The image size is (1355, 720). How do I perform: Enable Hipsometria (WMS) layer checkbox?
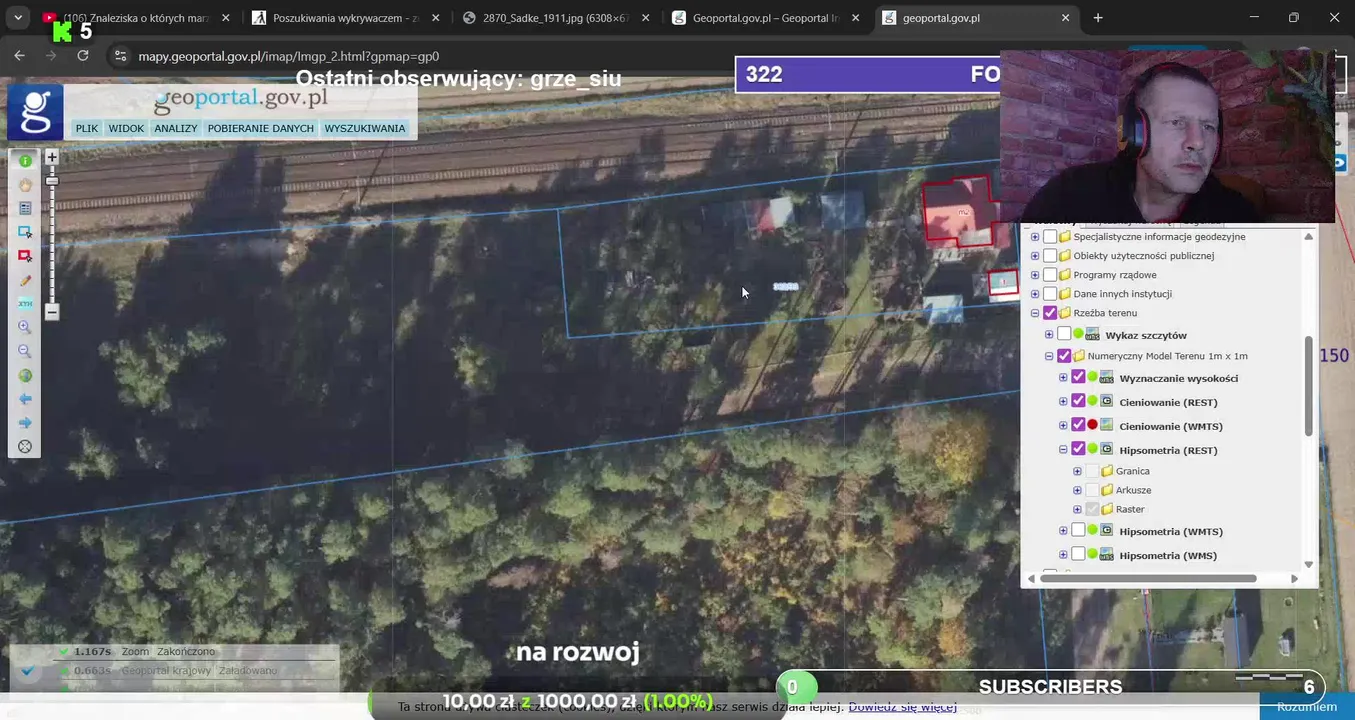click(1078, 554)
